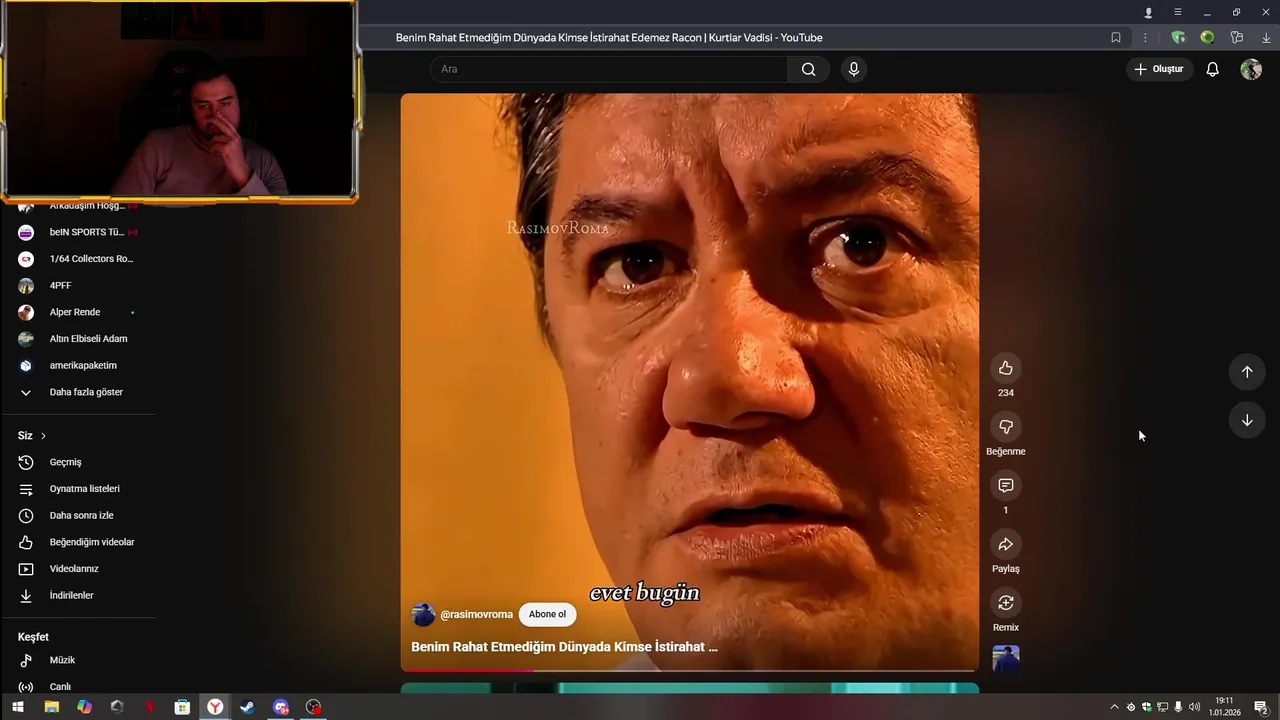Open Microsoft Store from the taskbar
This screenshot has height=720, width=1280.
click(x=182, y=707)
